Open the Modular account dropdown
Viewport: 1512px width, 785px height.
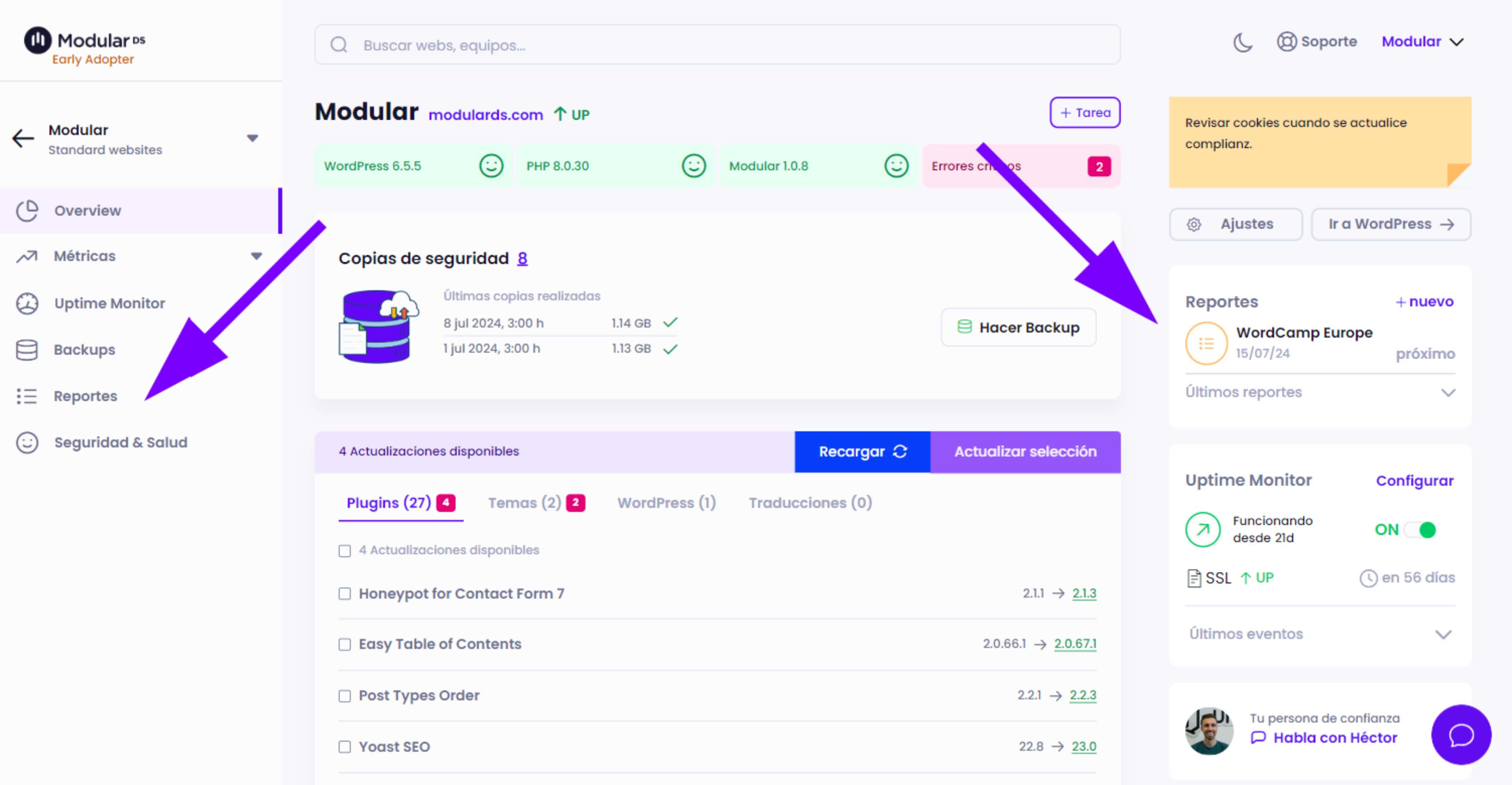[x=1422, y=42]
